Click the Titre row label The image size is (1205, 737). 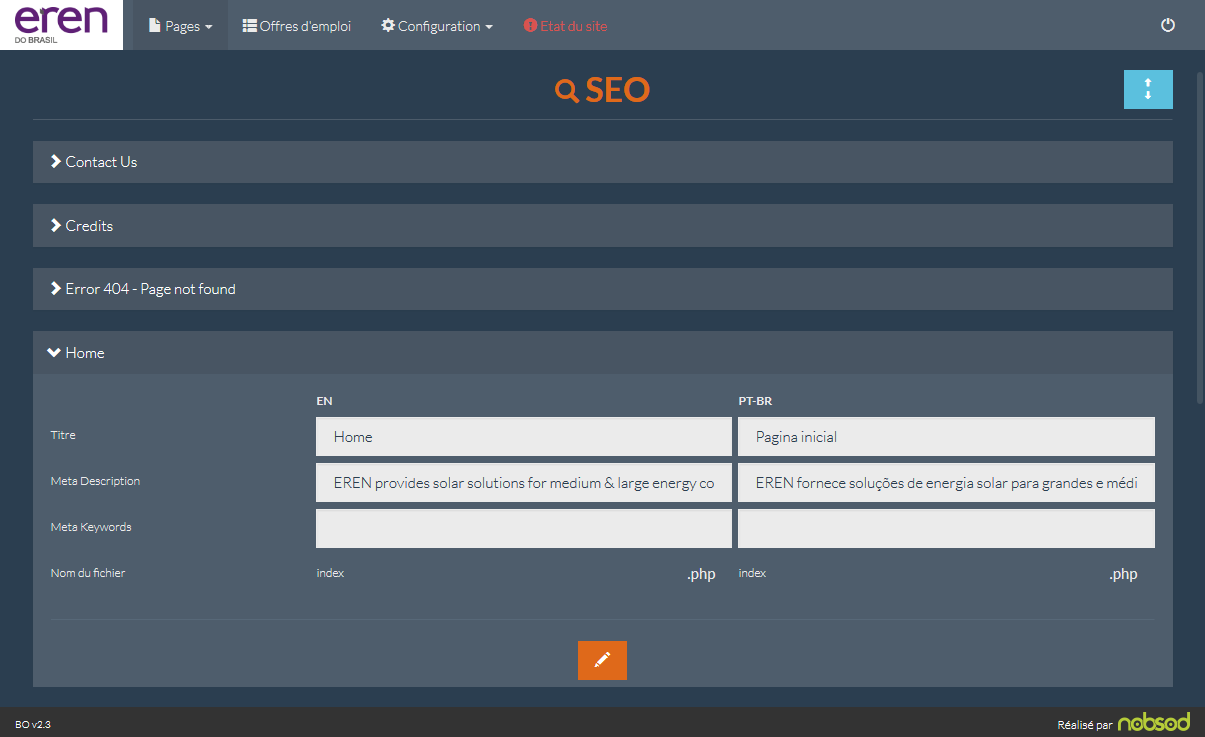pyautogui.click(x=63, y=435)
